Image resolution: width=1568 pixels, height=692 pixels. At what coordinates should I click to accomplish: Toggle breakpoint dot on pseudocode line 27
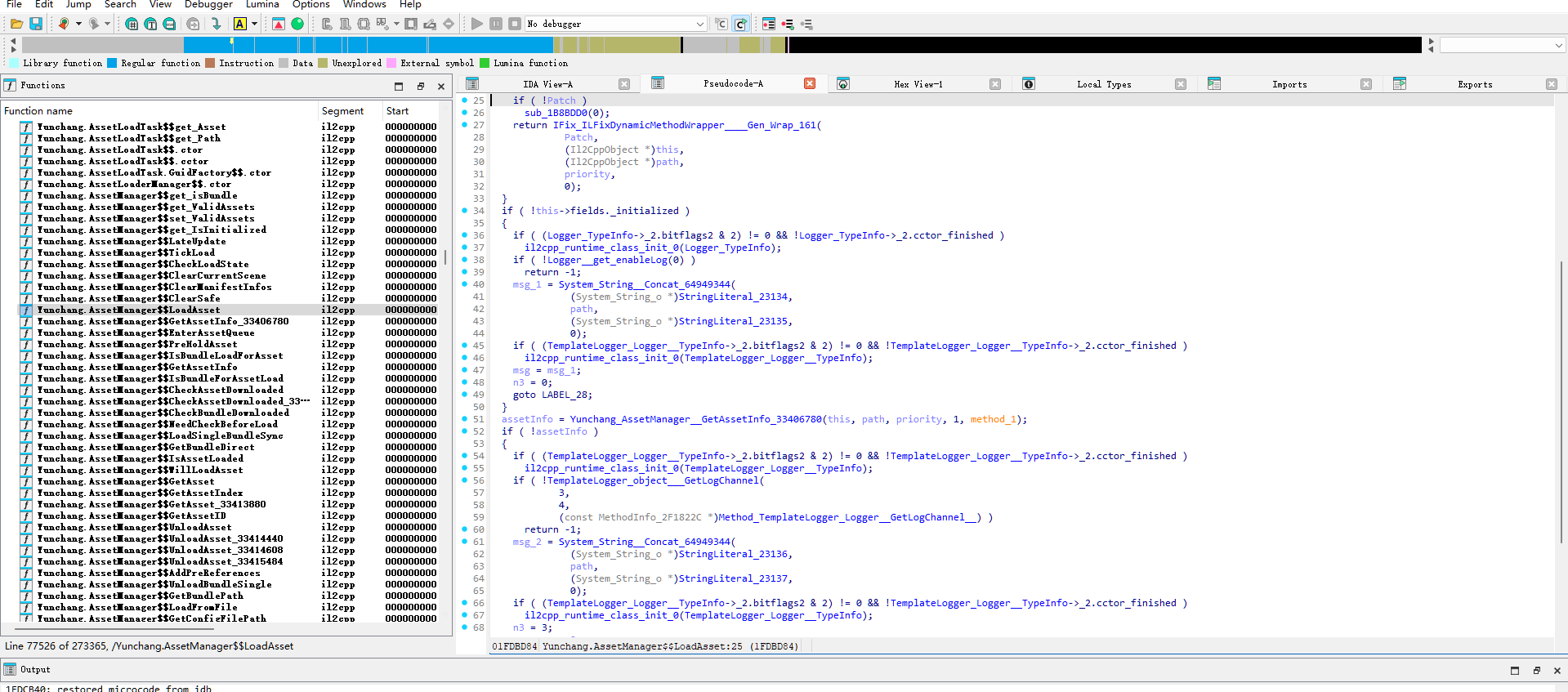464,125
